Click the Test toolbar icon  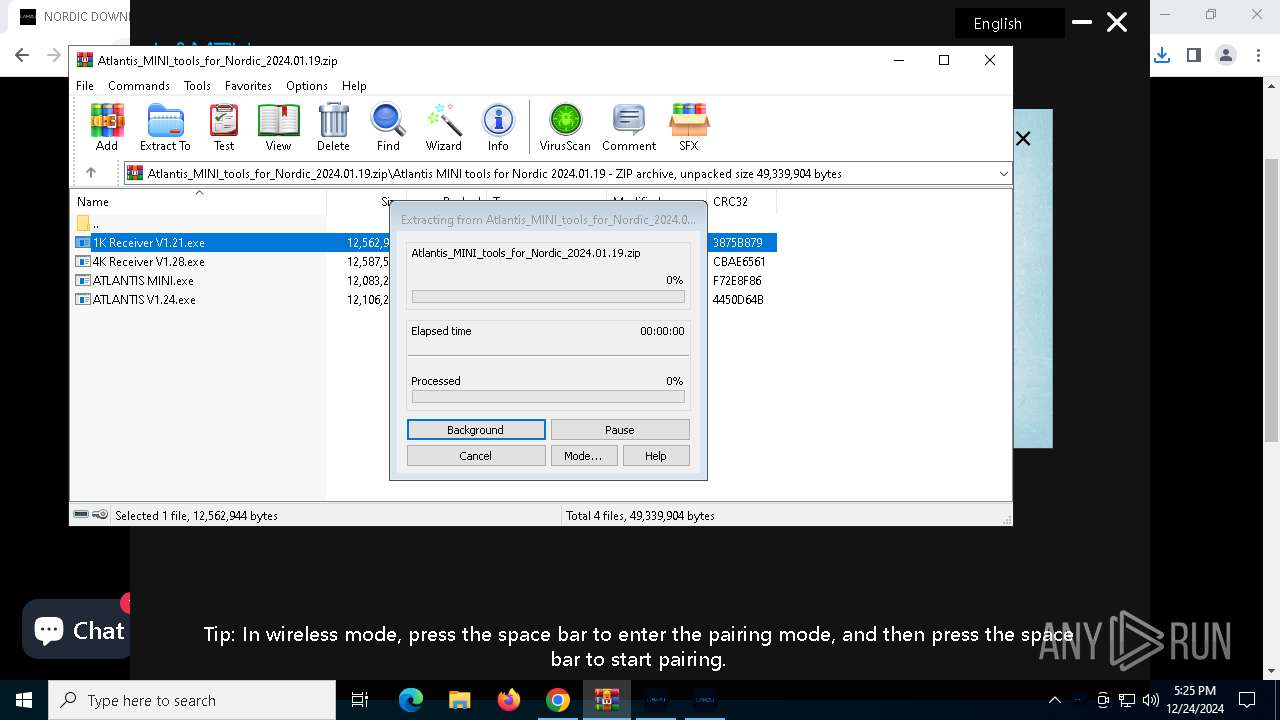click(x=224, y=127)
